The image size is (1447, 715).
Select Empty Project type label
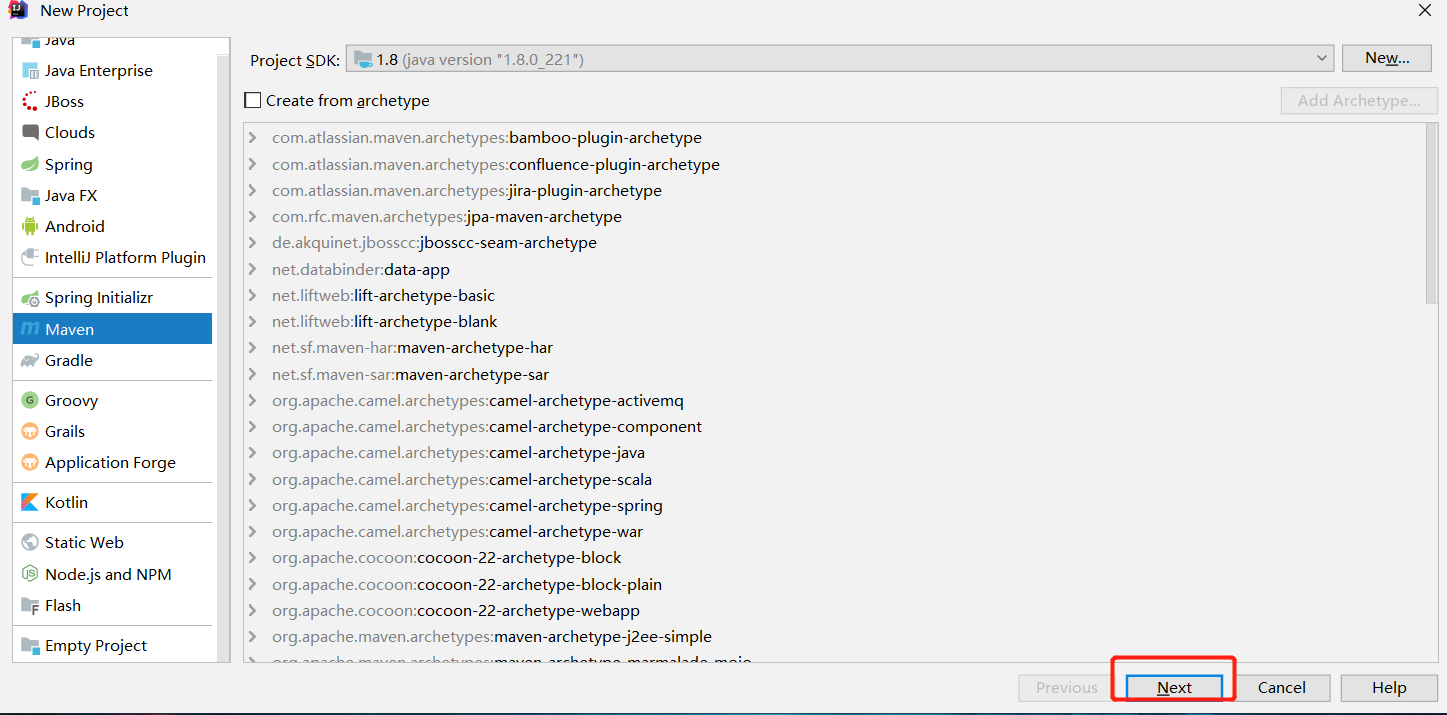point(96,646)
